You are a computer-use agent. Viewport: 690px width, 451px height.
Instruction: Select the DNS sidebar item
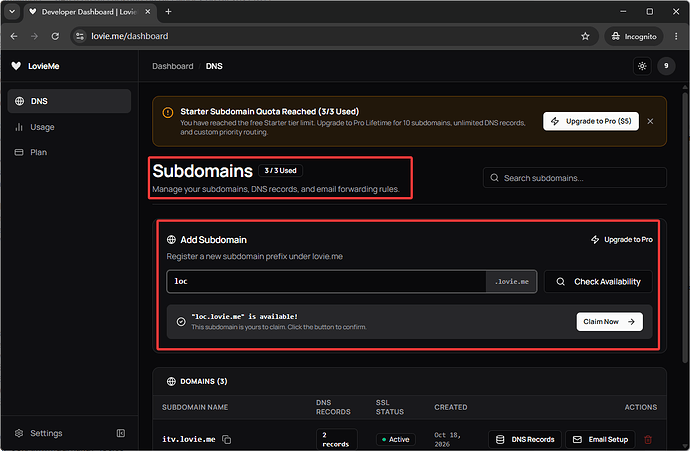[69, 101]
